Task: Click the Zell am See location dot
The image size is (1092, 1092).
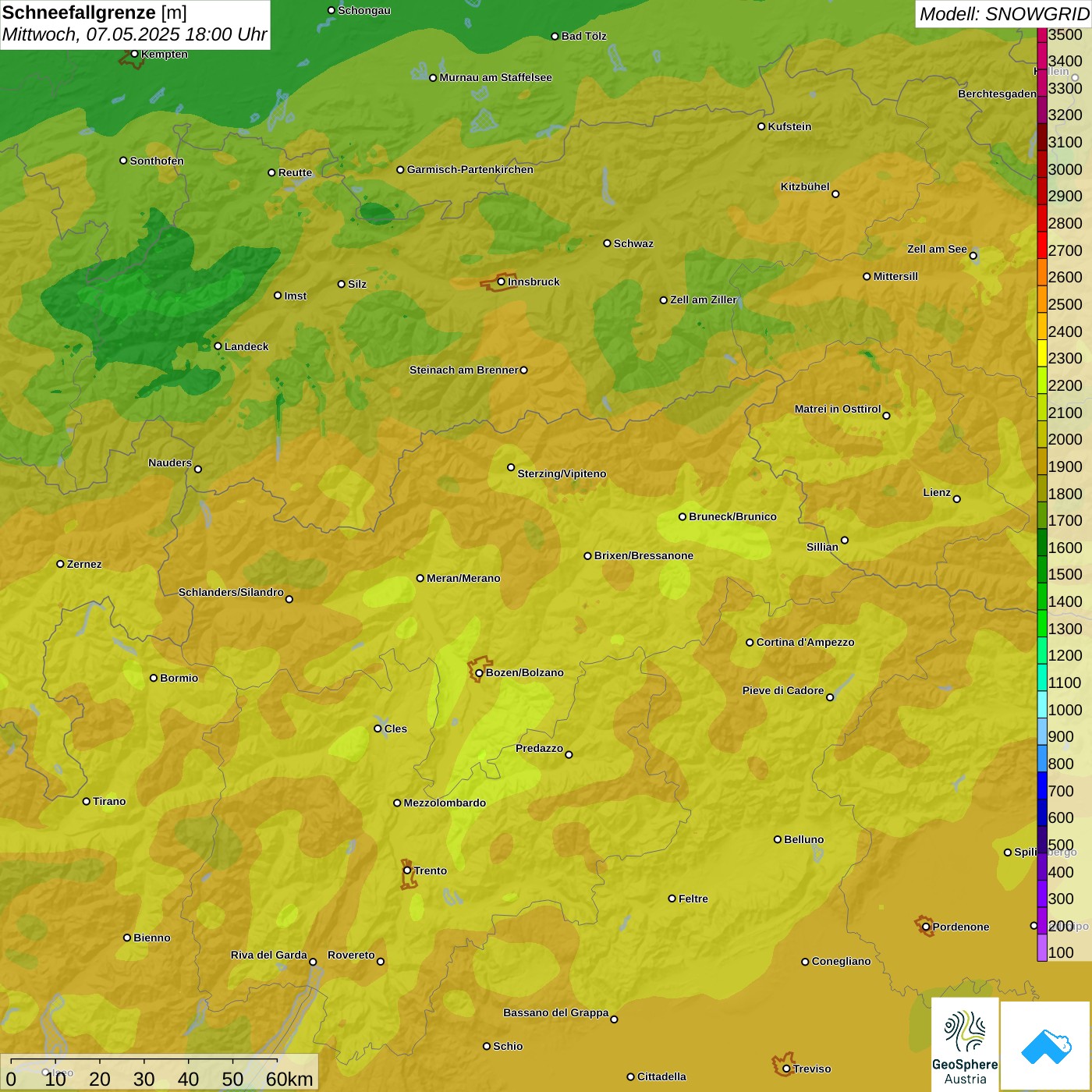Action: pos(973,256)
